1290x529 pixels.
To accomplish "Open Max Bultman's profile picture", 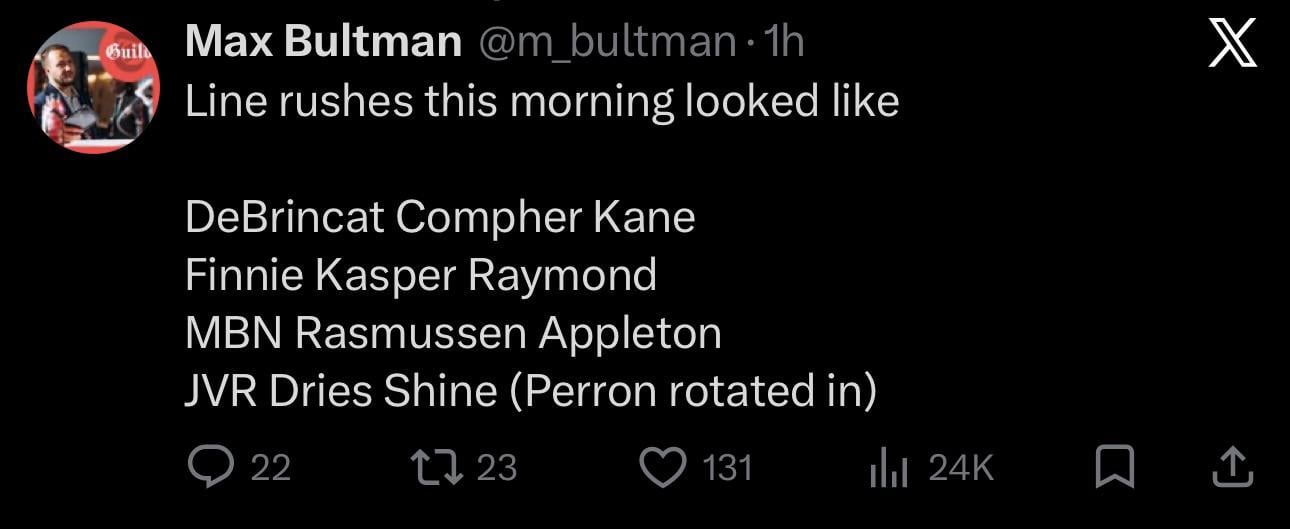I will [93, 86].
